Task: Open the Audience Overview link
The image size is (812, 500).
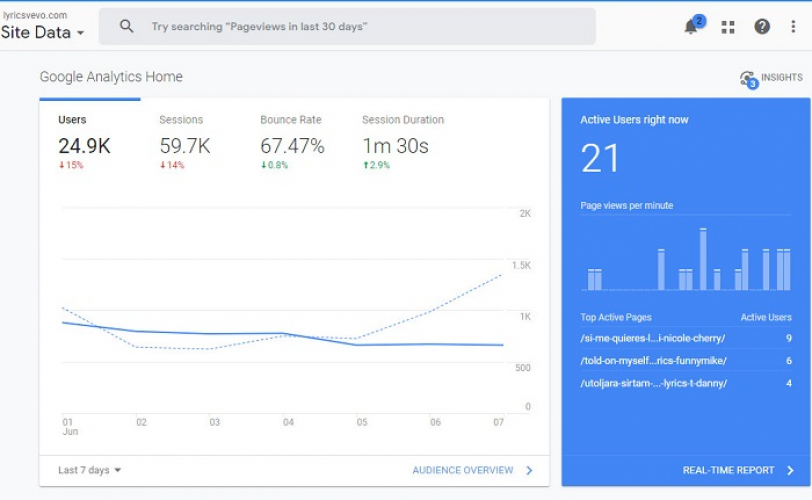Action: 462,470
